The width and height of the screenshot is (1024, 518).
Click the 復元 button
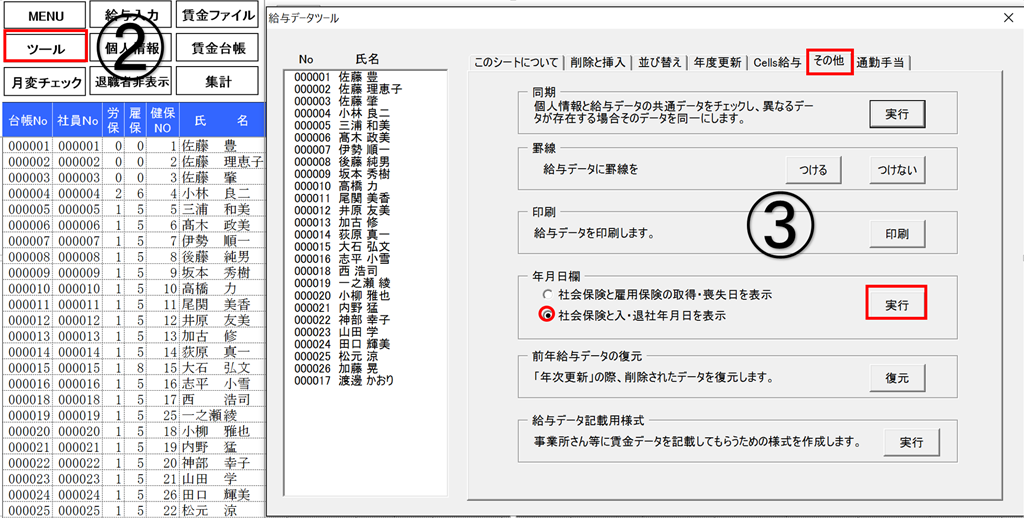coord(897,378)
